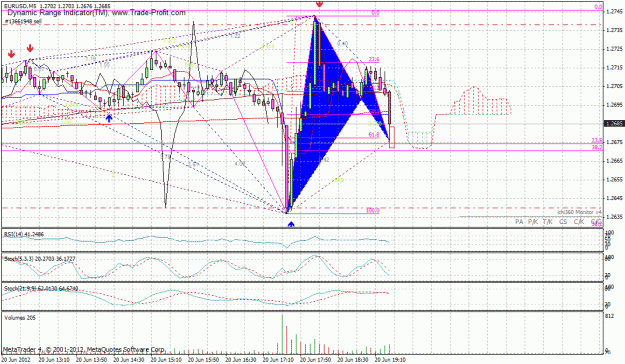Click the leftmost red down arrow signal

click(x=11, y=54)
